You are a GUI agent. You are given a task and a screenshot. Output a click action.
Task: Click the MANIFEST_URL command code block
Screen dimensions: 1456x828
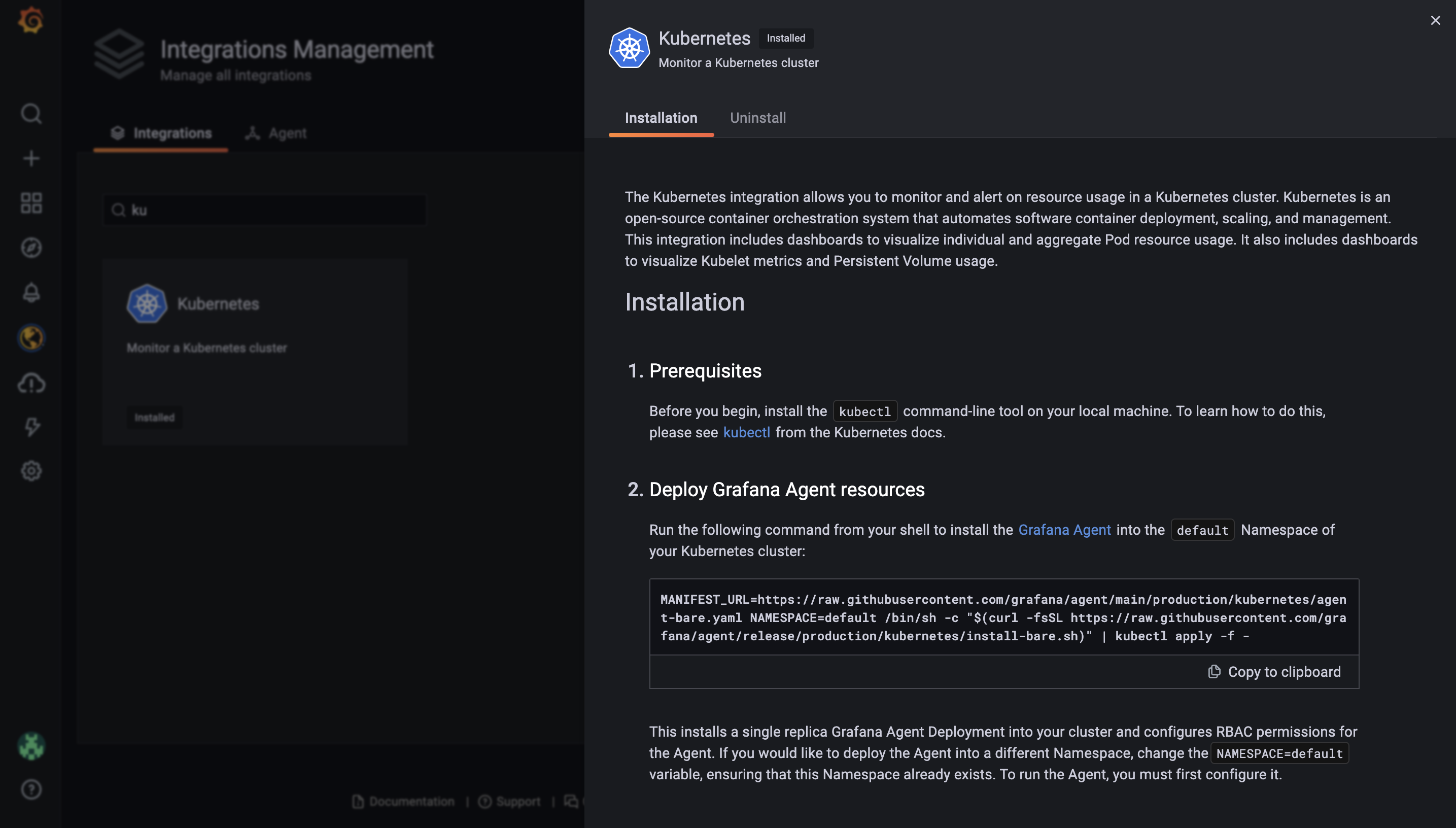click(1003, 617)
